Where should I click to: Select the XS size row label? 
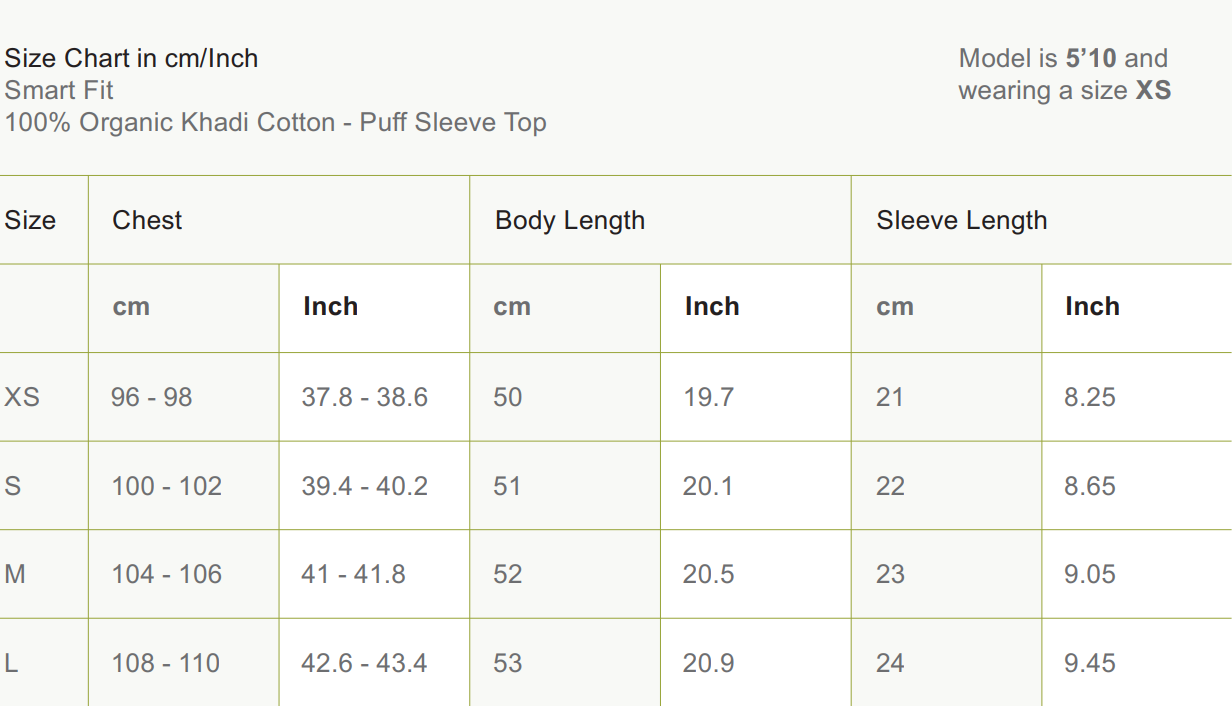[x=22, y=397]
